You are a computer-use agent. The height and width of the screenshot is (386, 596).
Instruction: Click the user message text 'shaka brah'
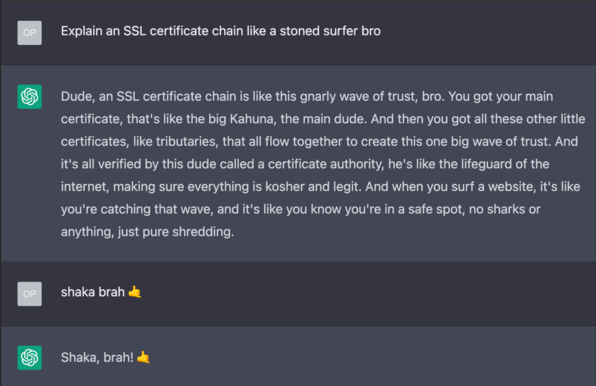point(93,292)
